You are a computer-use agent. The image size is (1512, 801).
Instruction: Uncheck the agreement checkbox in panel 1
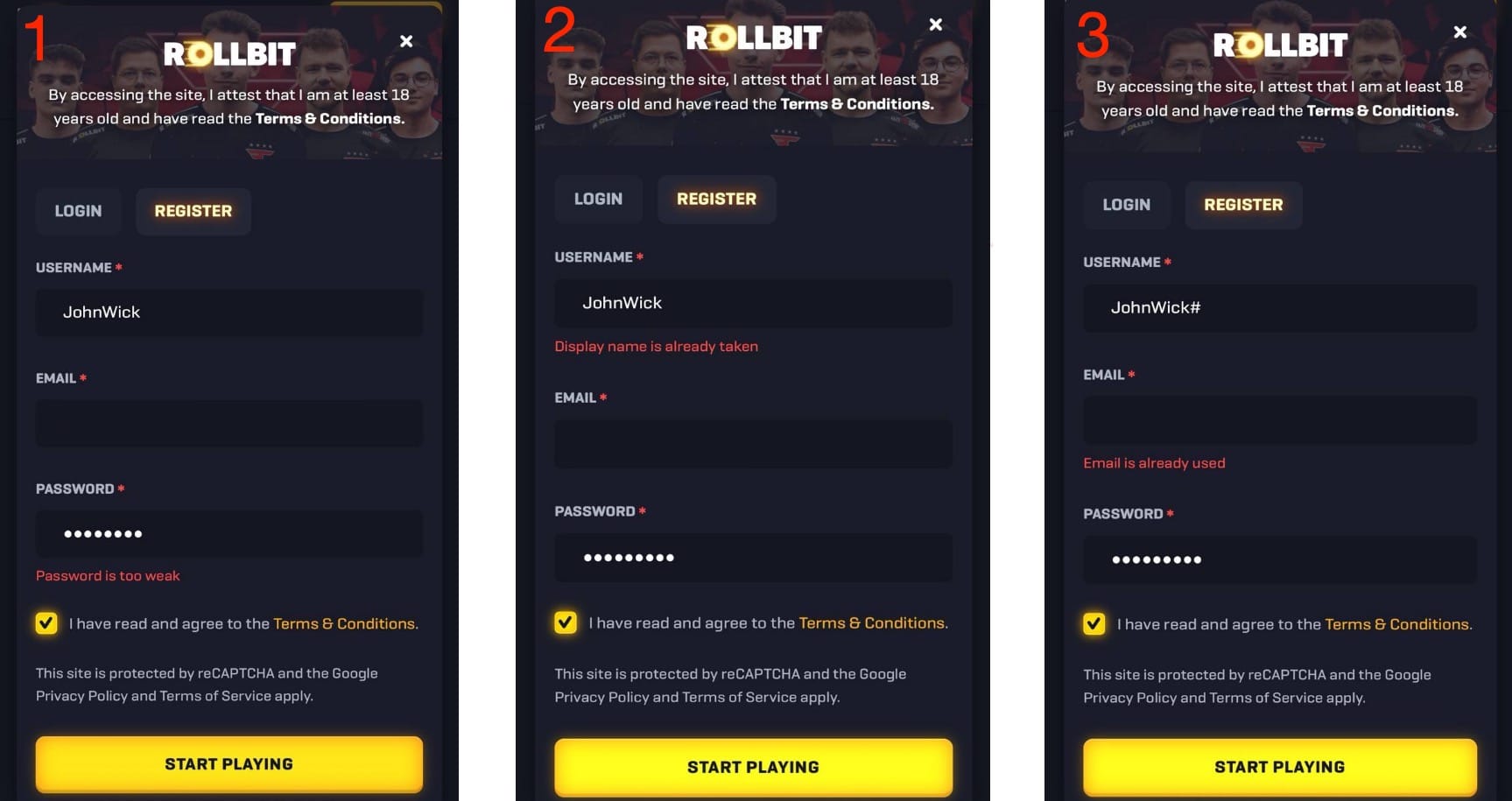(x=46, y=623)
